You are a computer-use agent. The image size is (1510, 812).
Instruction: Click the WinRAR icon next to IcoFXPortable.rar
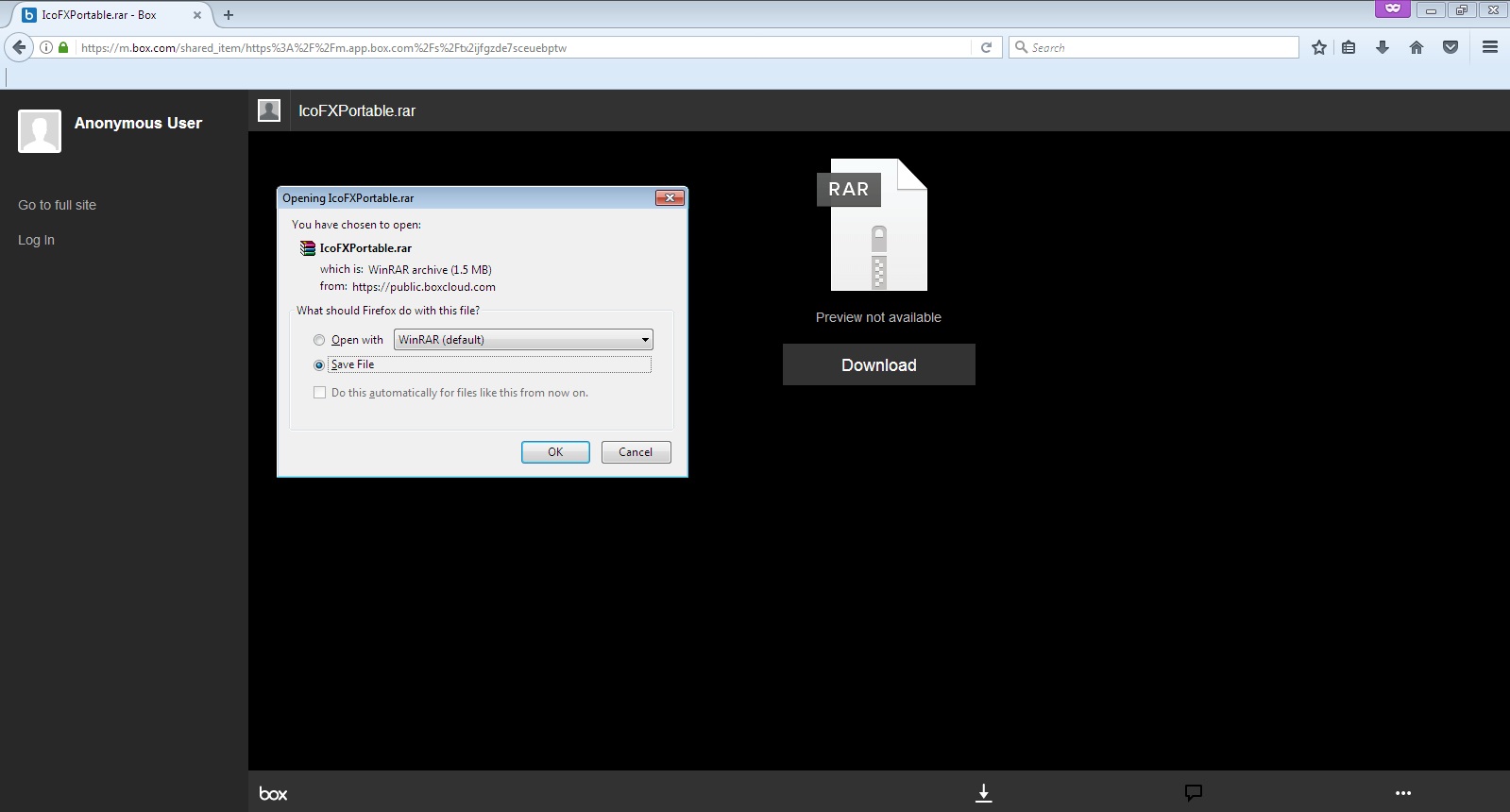coord(308,248)
